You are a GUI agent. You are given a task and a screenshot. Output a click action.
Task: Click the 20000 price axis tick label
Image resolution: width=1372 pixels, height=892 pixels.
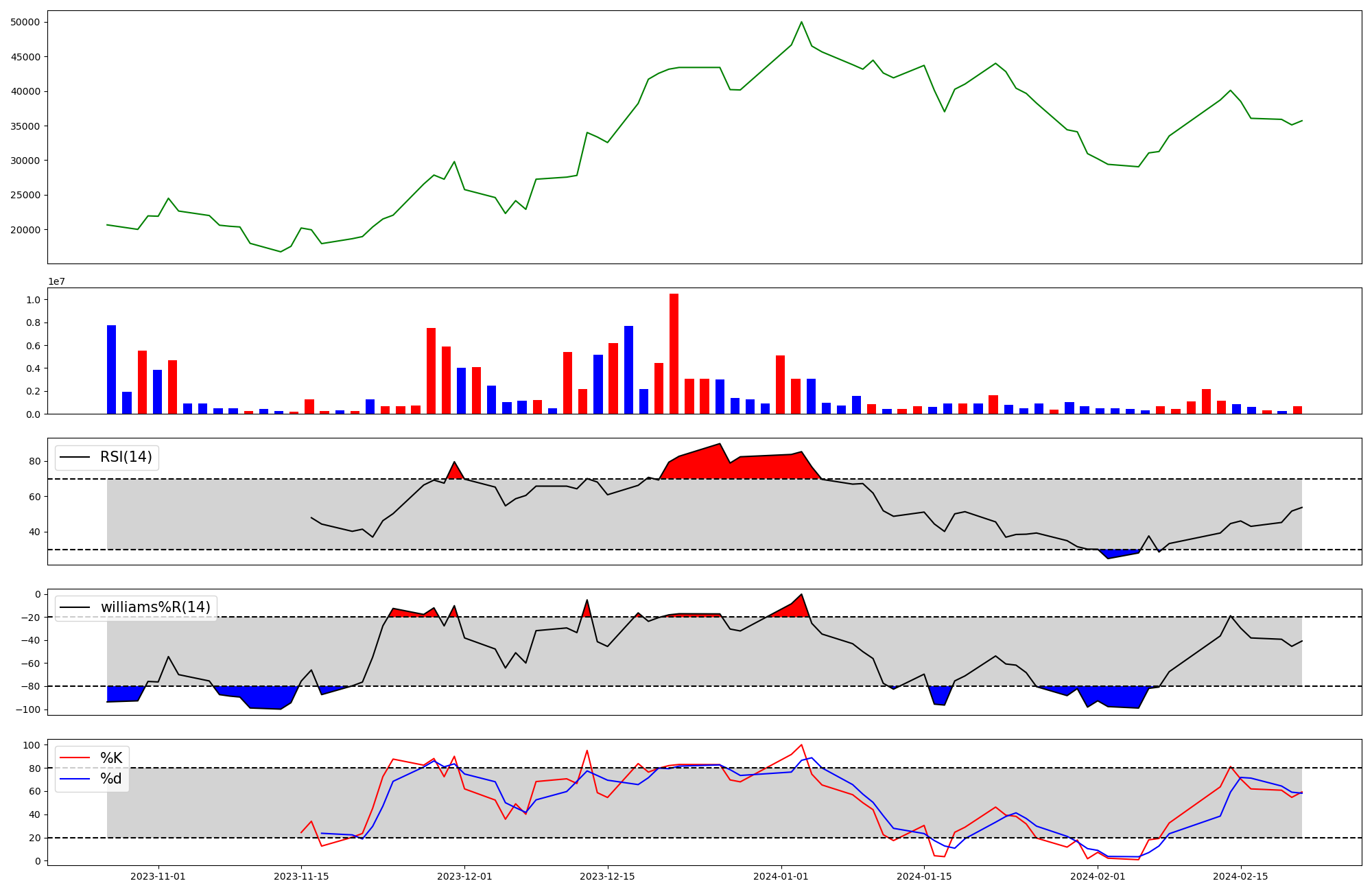[25, 230]
